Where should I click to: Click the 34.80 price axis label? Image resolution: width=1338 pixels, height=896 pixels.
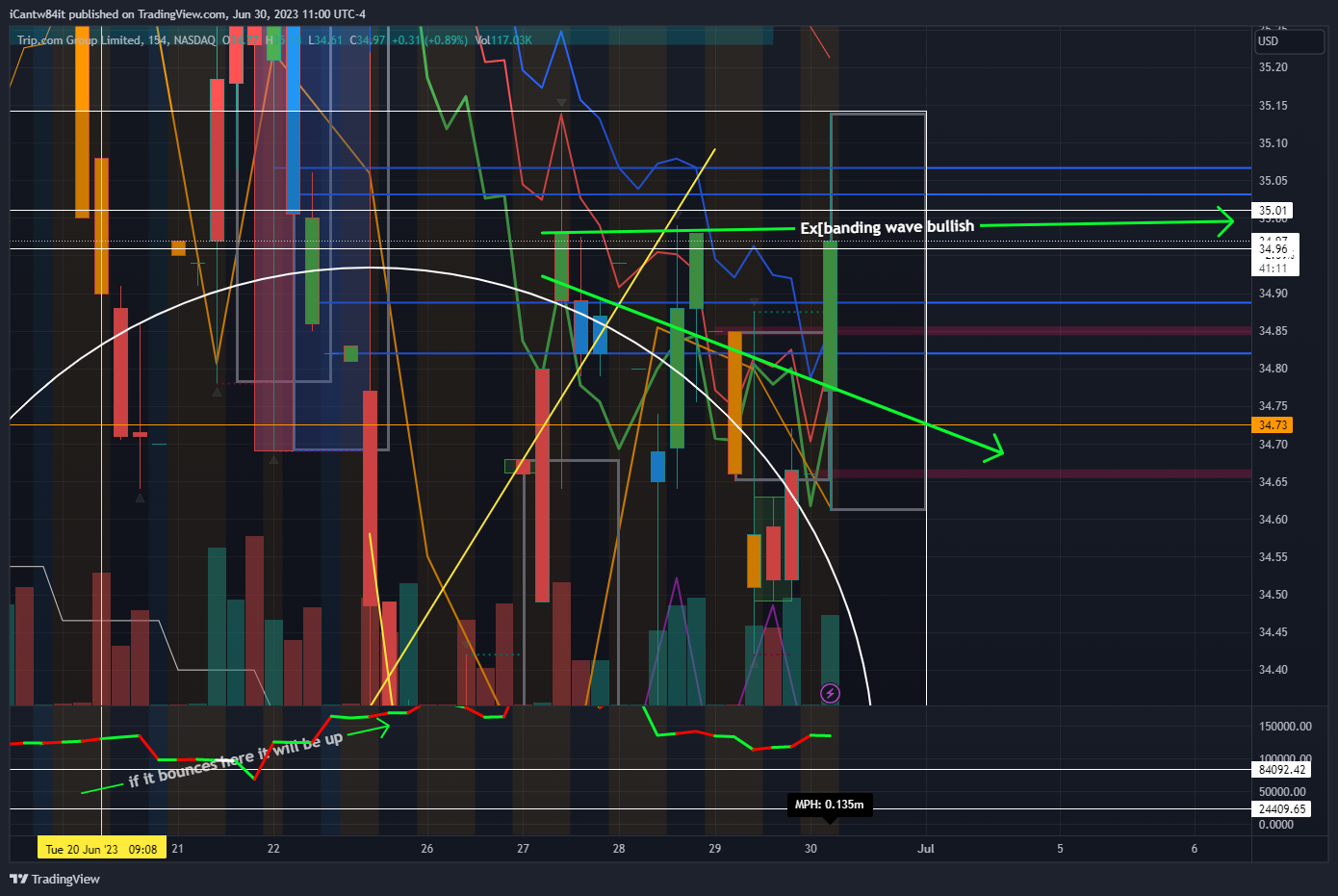[x=1273, y=369]
